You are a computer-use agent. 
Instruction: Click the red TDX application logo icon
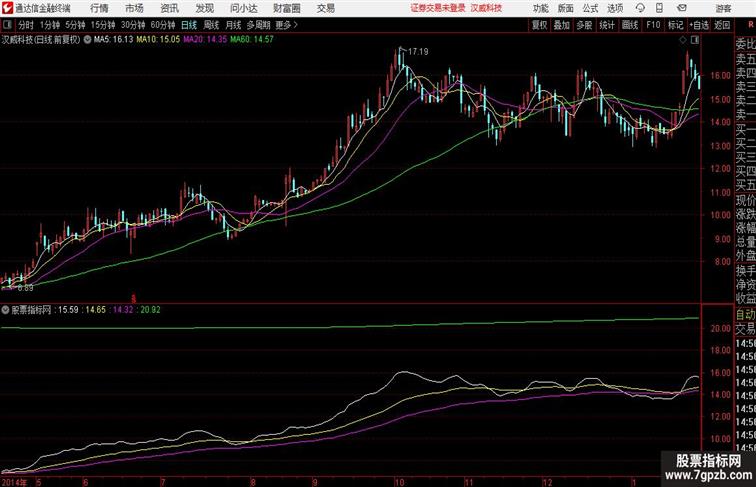pos(8,8)
